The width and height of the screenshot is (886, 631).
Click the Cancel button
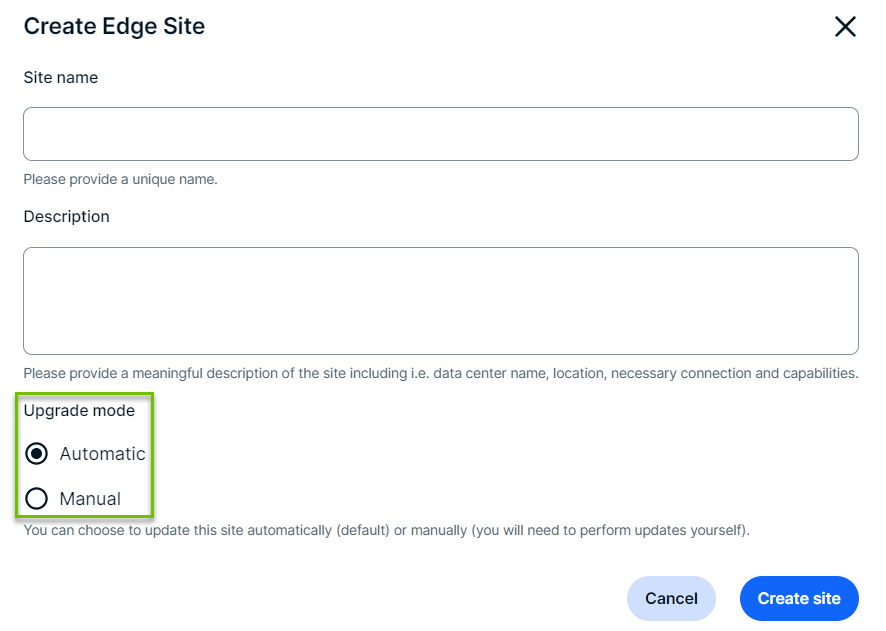(x=671, y=599)
